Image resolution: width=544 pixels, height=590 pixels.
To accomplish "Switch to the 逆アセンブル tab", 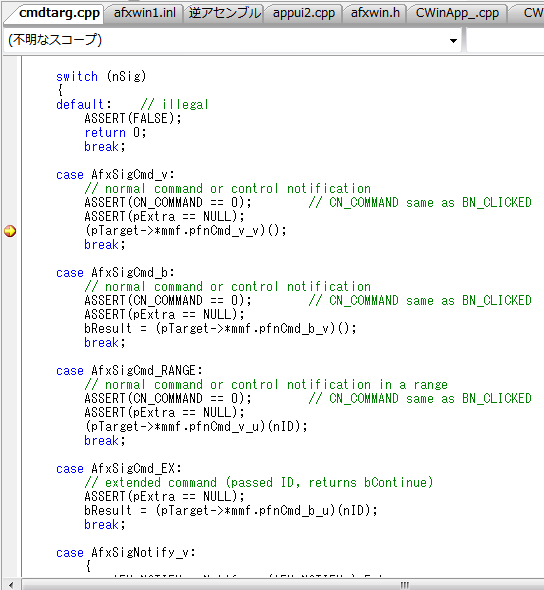I will (x=225, y=13).
